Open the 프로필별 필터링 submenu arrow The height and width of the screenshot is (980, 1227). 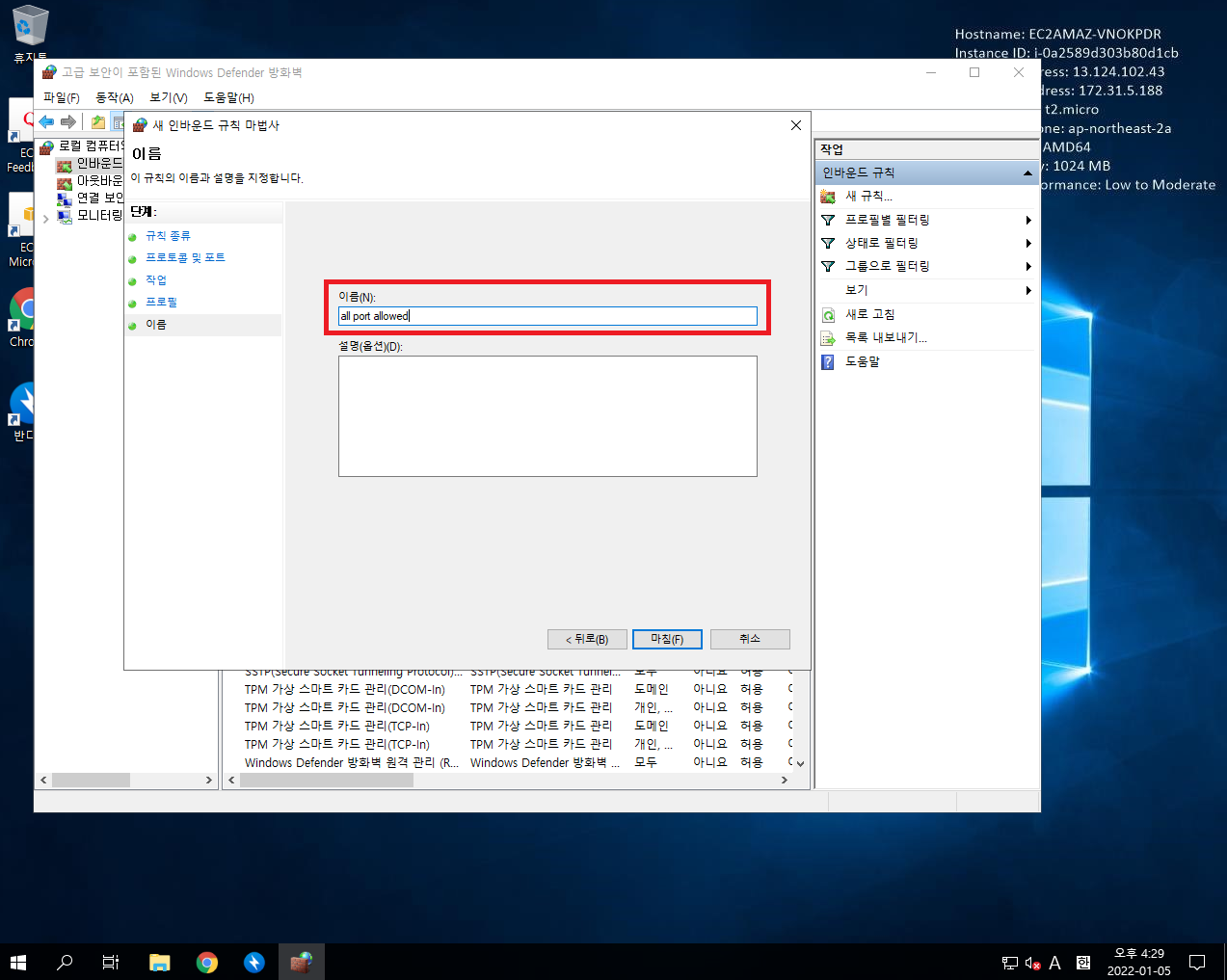pos(1028,220)
